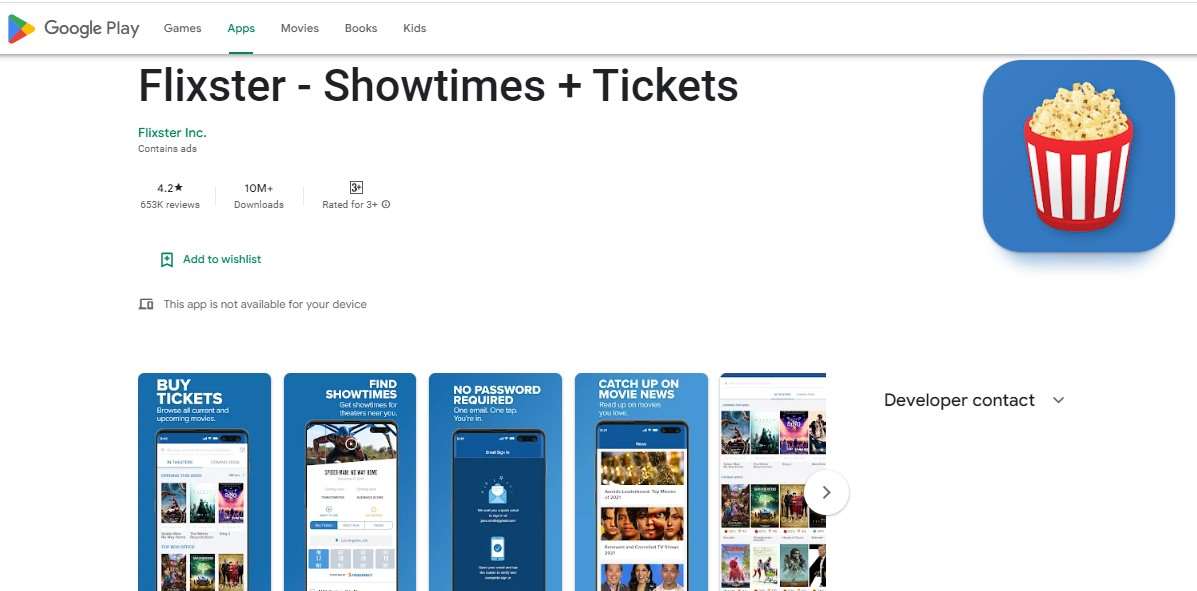The width and height of the screenshot is (1197, 591).
Task: Click the device availability icon
Action: [x=146, y=304]
